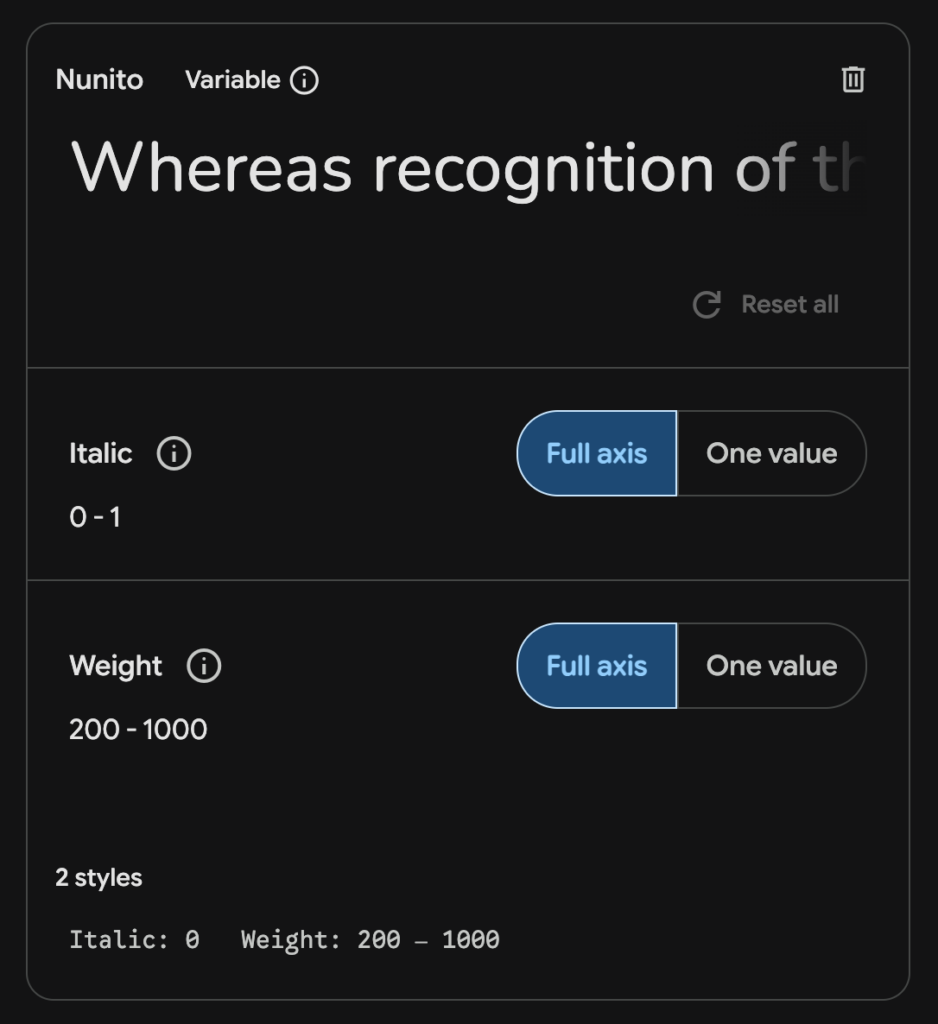
Task: Select Full axis for the Italic setting
Action: click(x=596, y=454)
